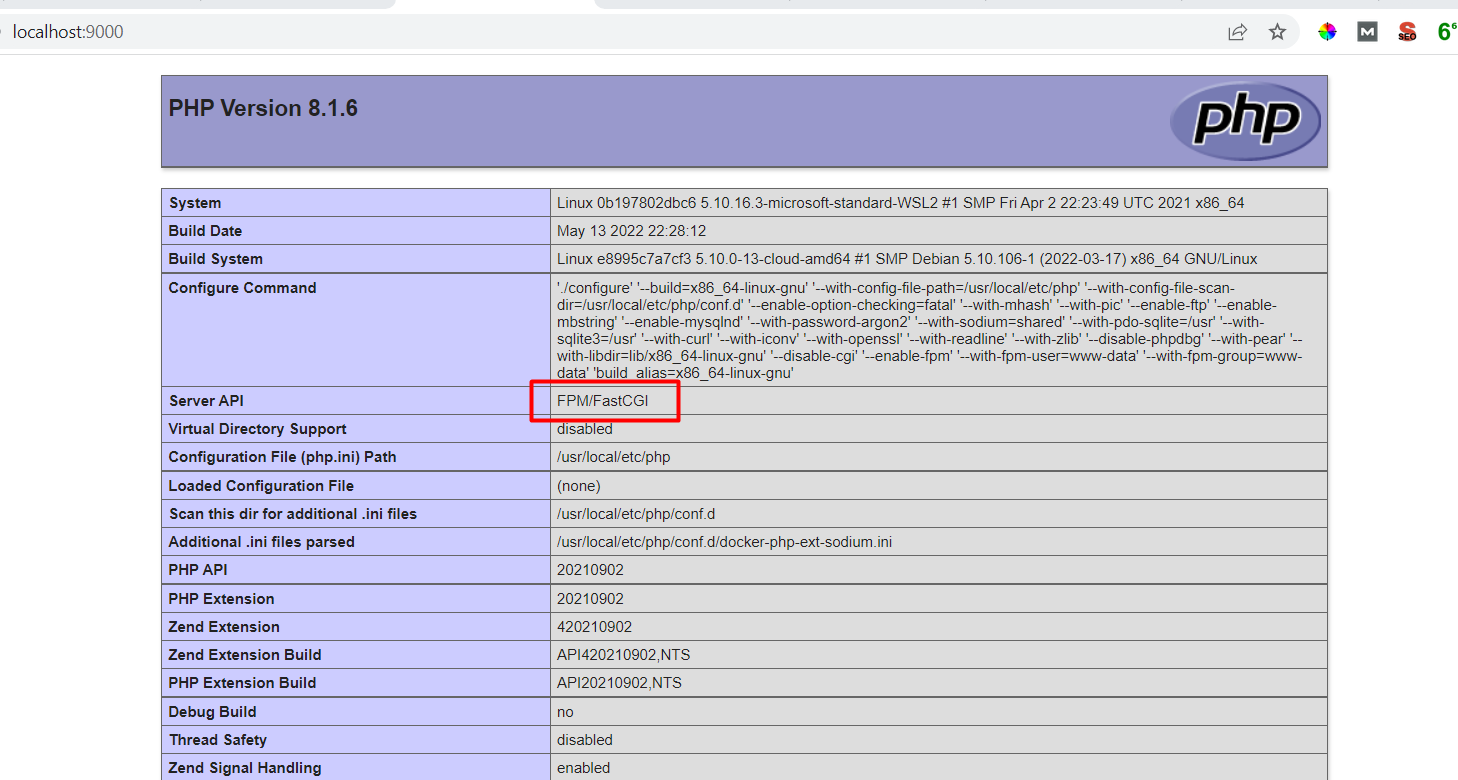Select the PHP Version 8.1.6 heading
The image size is (1458, 780).
pos(263,108)
